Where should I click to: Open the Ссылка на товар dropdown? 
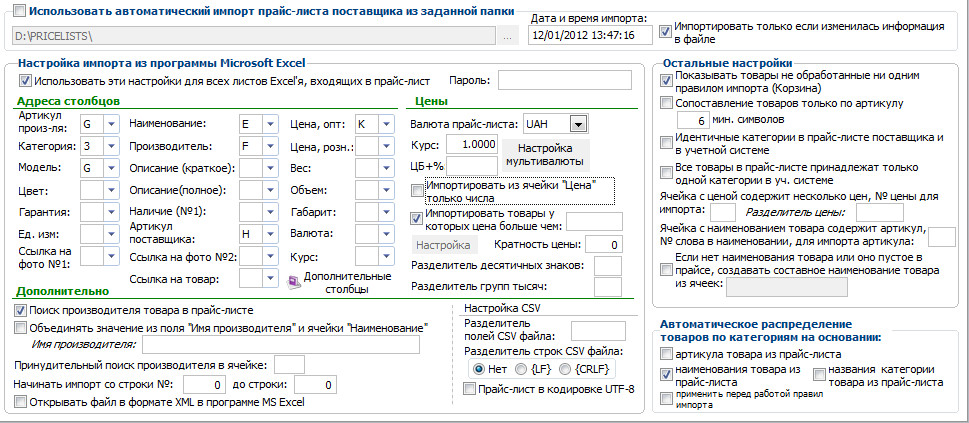click(270, 278)
